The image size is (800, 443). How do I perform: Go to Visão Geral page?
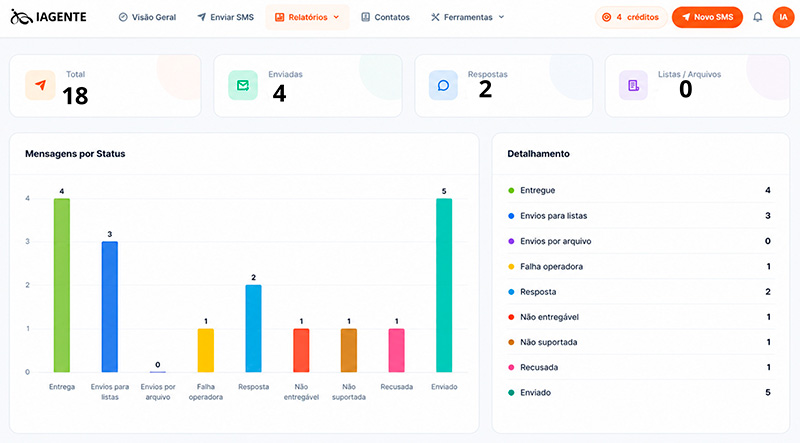click(x=147, y=17)
